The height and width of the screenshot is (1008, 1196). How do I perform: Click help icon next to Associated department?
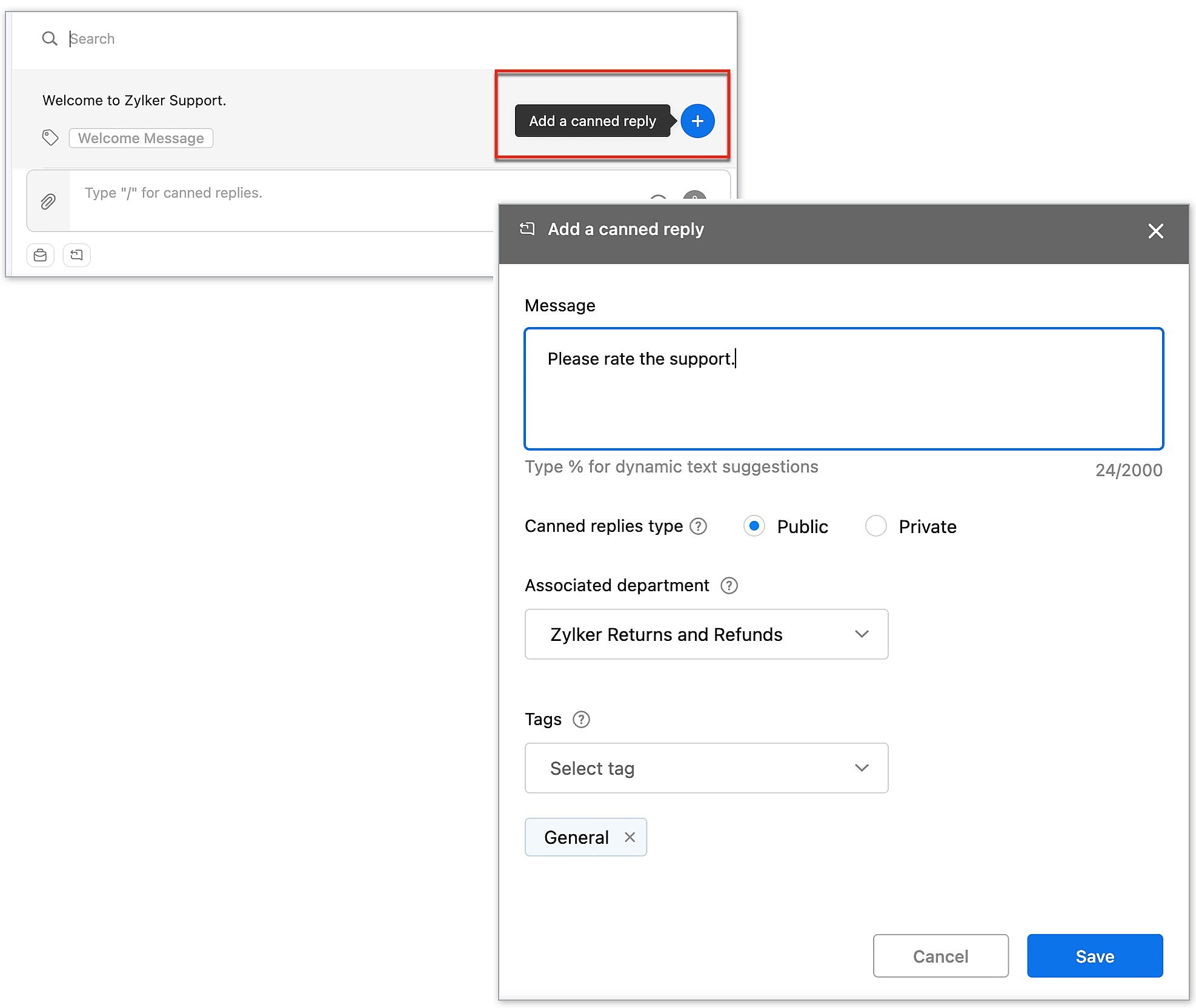(728, 585)
